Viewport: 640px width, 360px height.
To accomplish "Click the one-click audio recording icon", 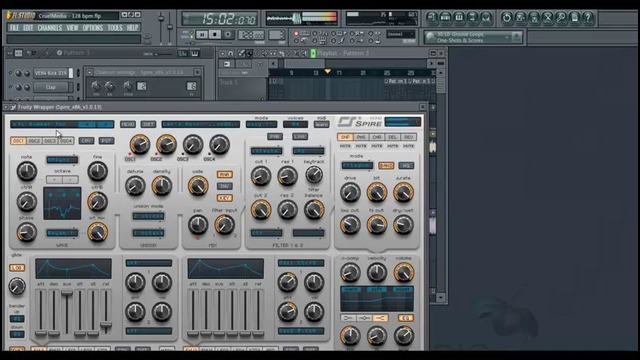I will click(x=547, y=18).
